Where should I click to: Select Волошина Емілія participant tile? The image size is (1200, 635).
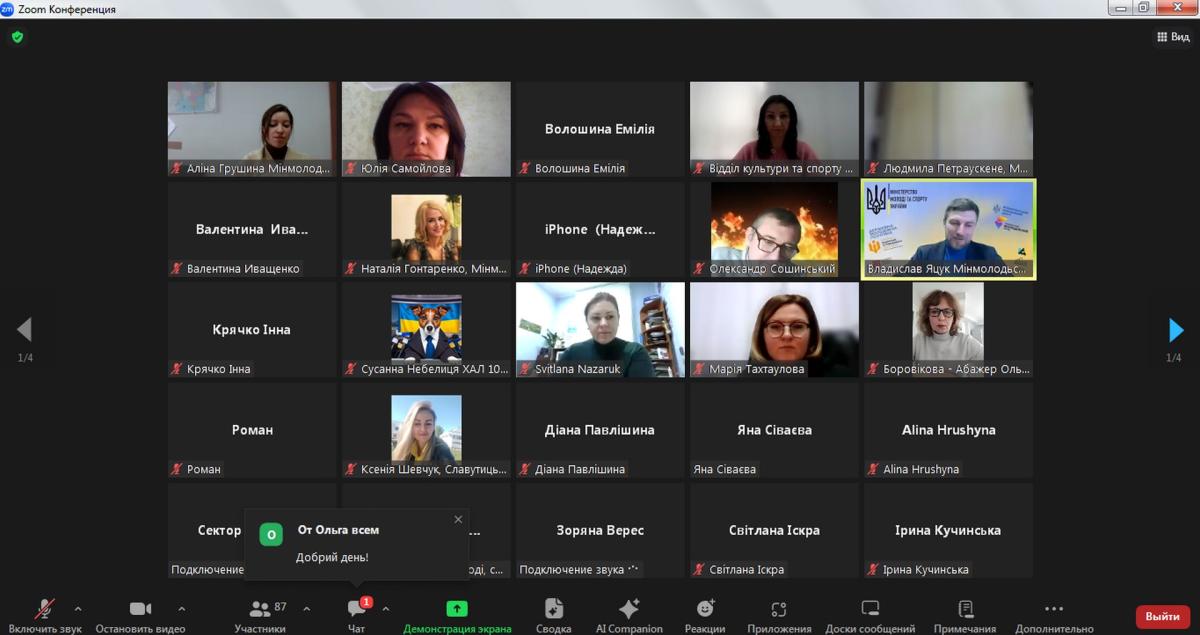coord(600,129)
